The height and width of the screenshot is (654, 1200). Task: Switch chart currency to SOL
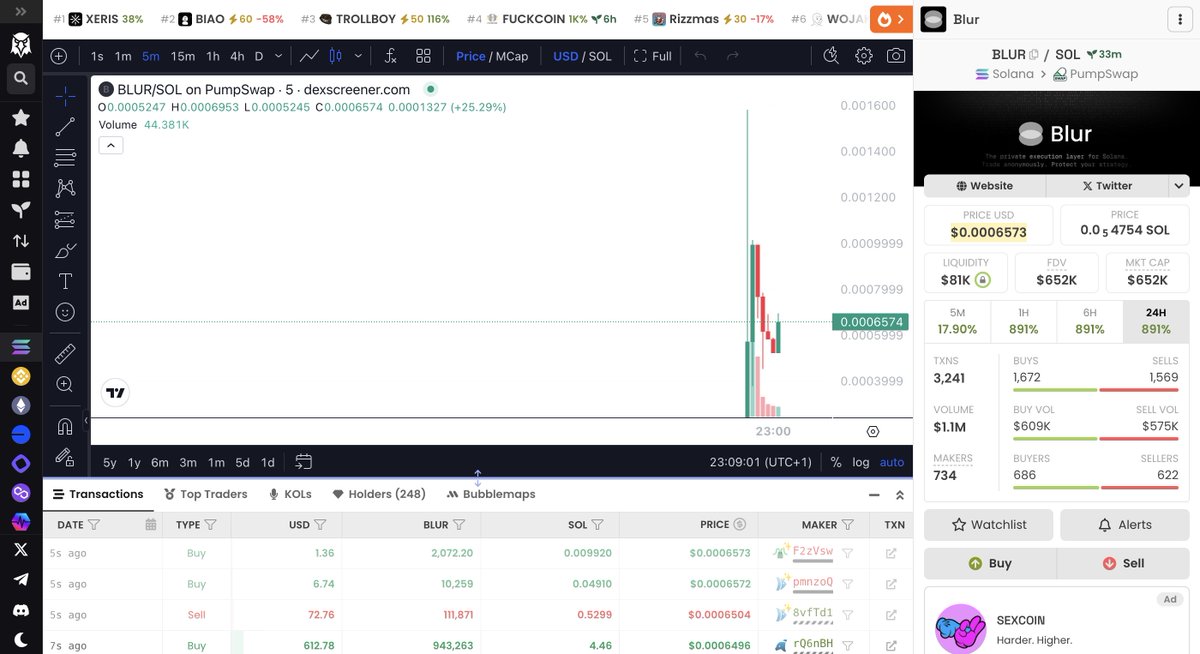pyautogui.click(x=600, y=56)
